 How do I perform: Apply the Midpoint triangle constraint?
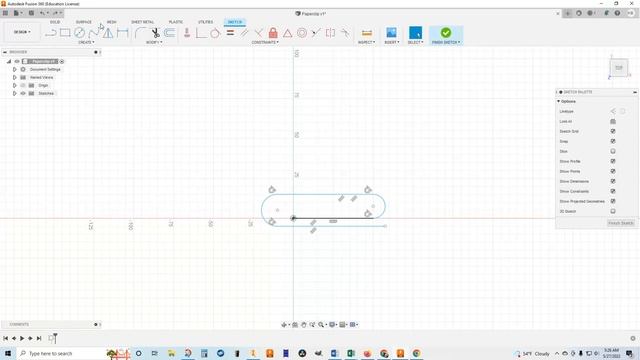pyautogui.click(x=287, y=33)
